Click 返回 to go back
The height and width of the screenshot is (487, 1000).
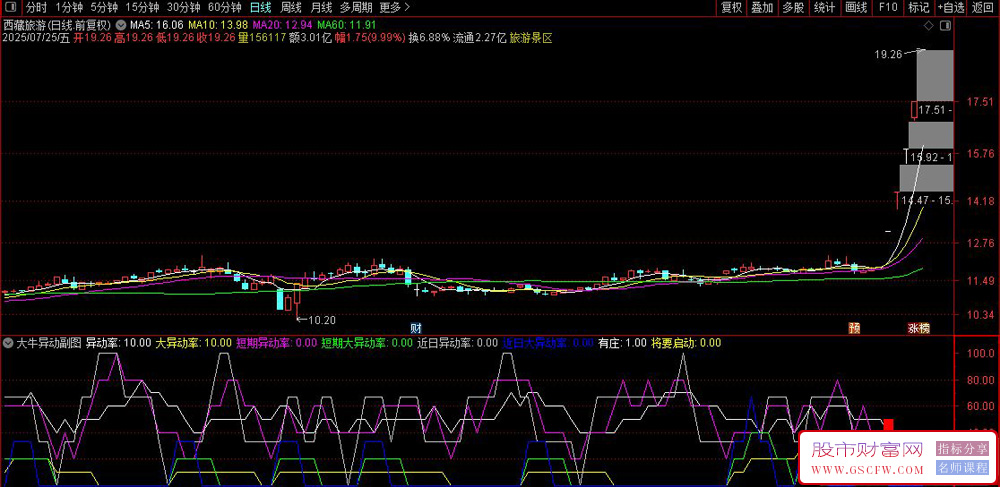983,8
